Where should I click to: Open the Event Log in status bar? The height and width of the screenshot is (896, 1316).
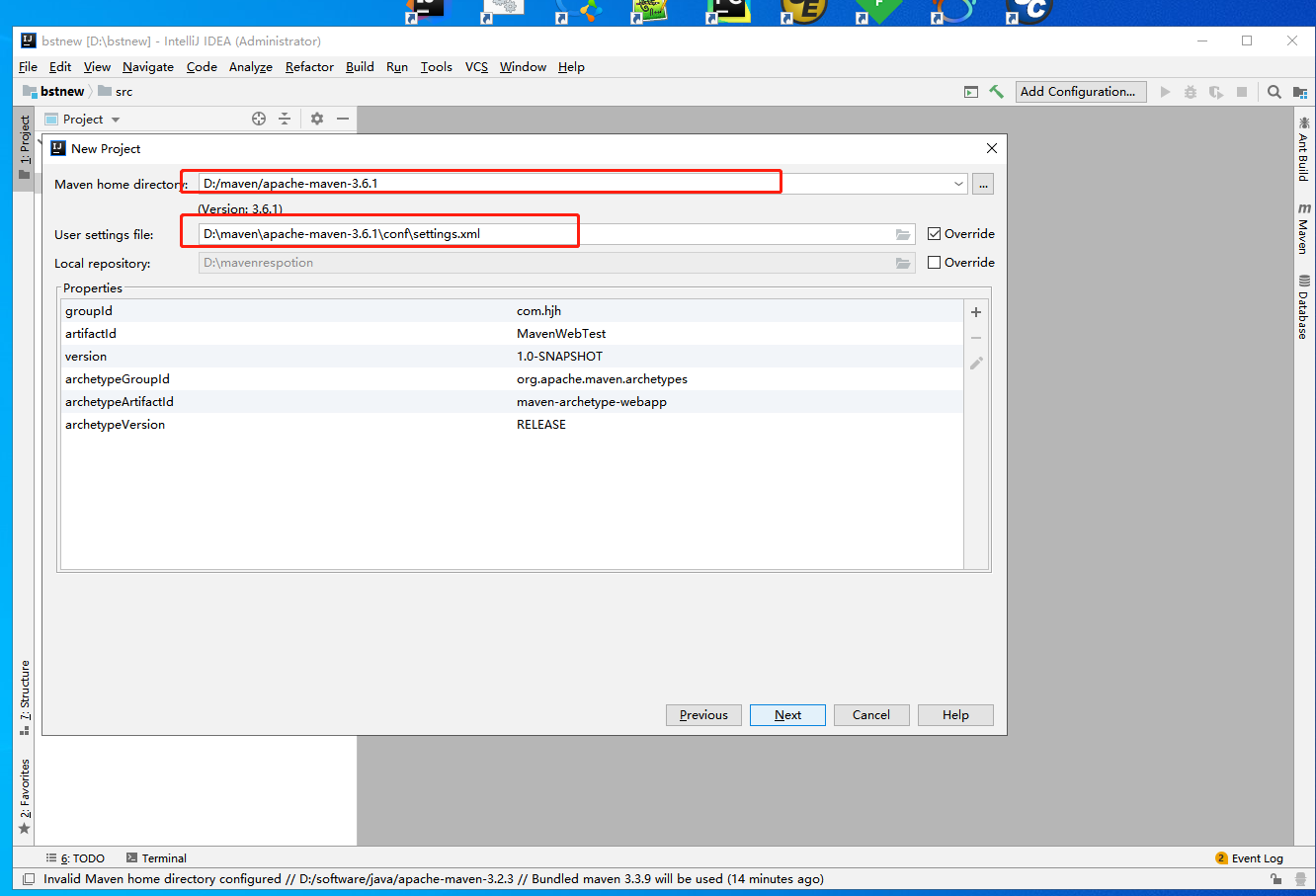click(1249, 858)
